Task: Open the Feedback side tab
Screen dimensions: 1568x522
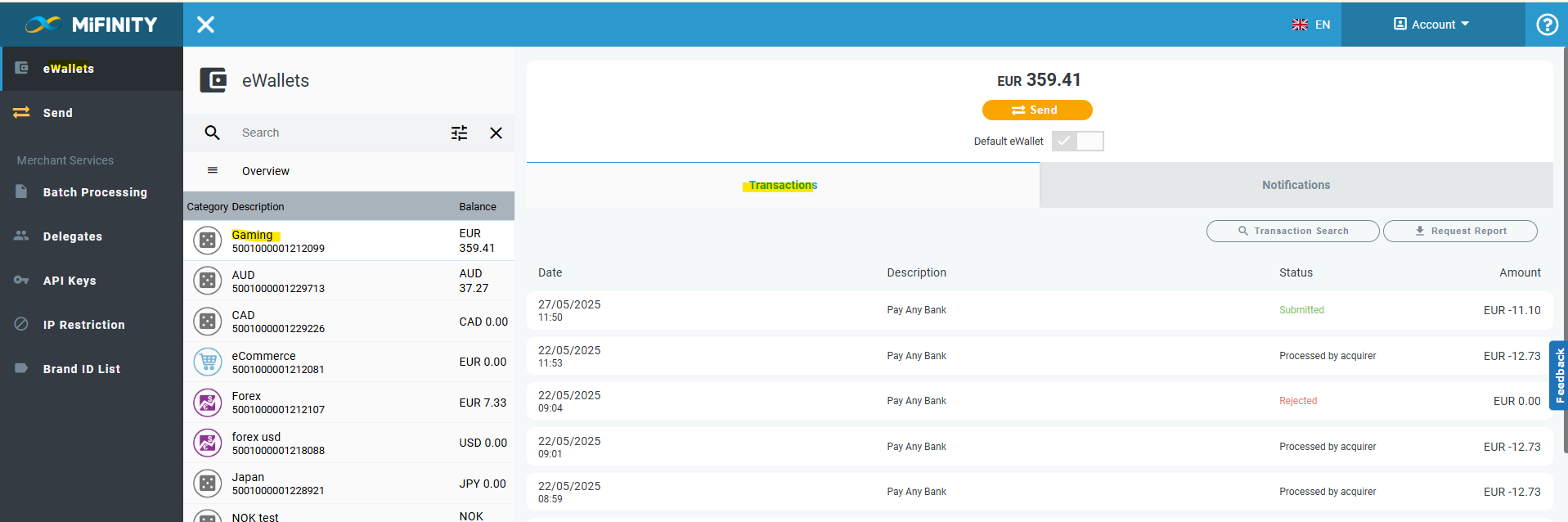Action: coord(1559,375)
